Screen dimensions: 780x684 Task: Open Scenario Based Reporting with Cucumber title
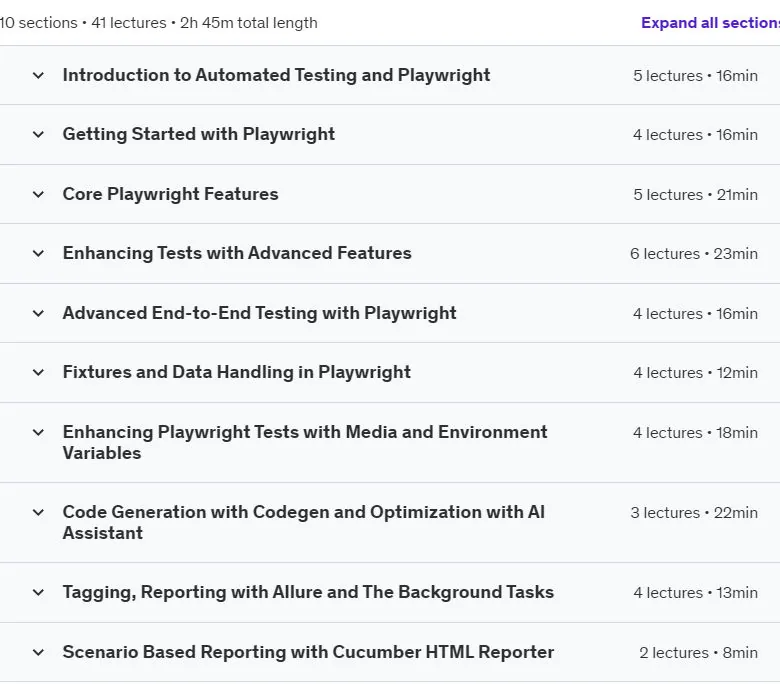[x=308, y=652]
